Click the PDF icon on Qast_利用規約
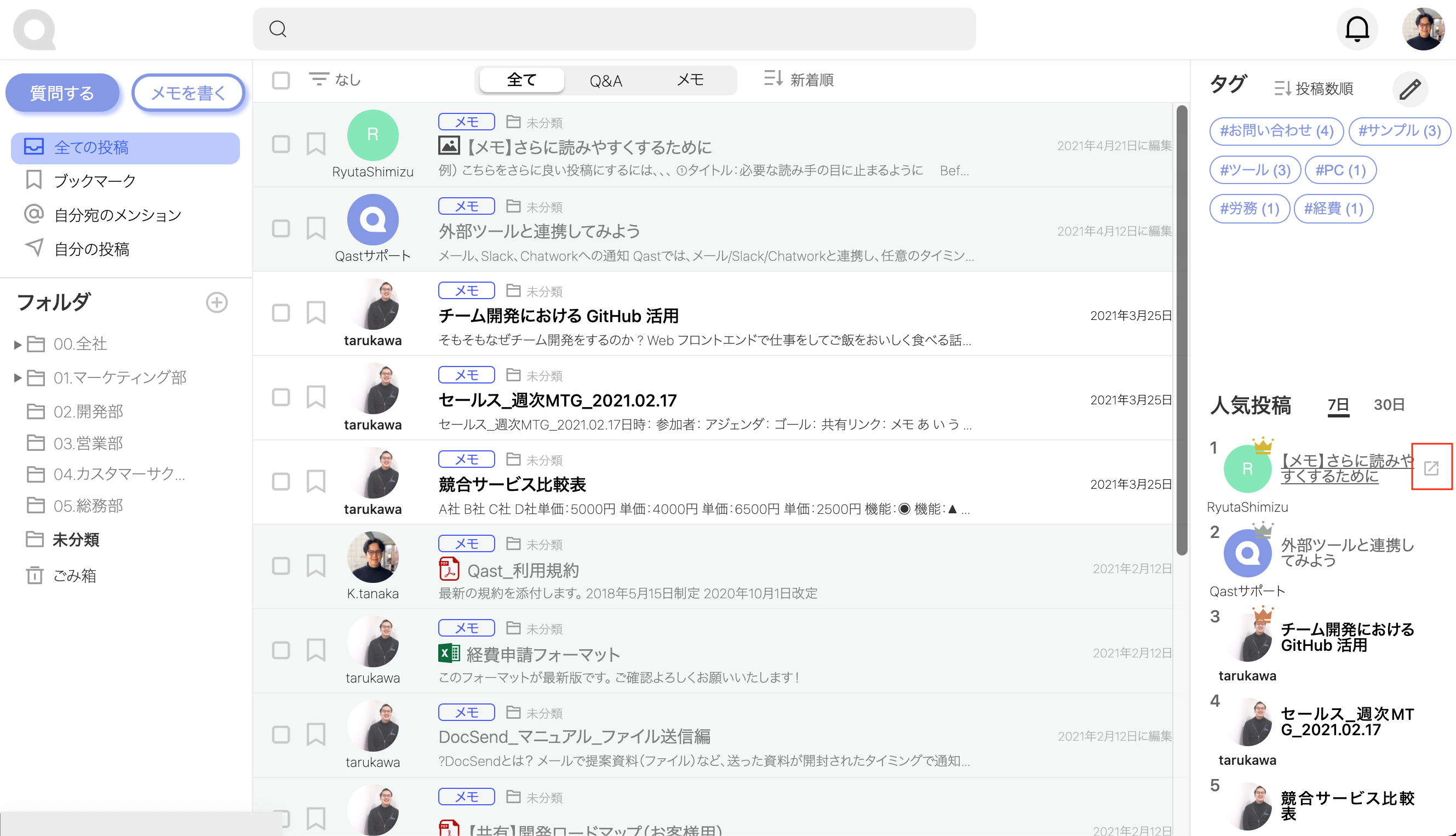 tap(449, 569)
